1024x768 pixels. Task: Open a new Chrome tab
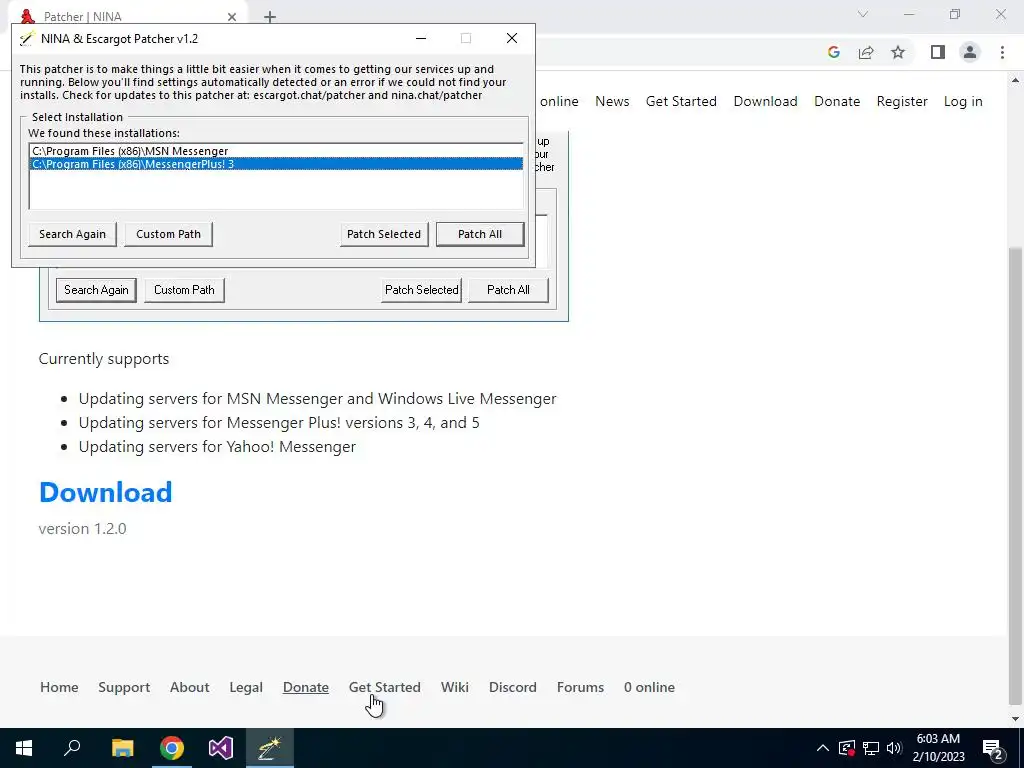point(270,17)
